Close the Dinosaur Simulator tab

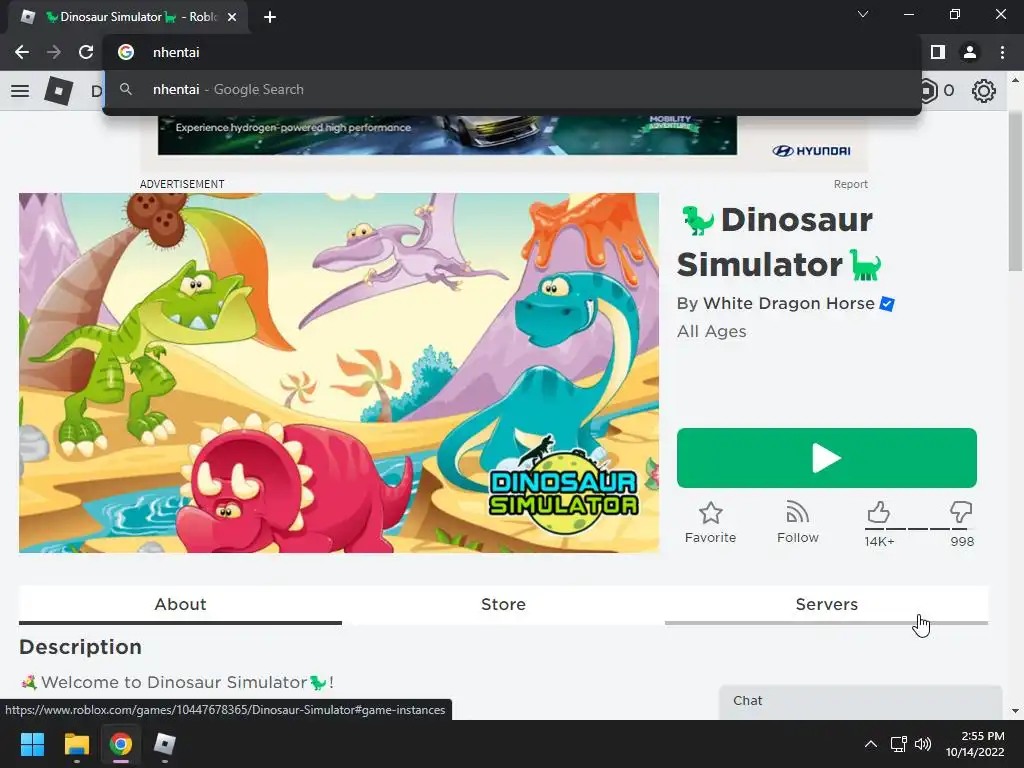[x=231, y=17]
